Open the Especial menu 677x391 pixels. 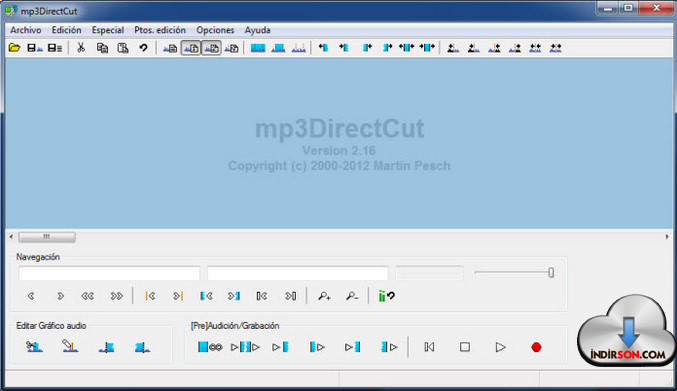tap(108, 30)
